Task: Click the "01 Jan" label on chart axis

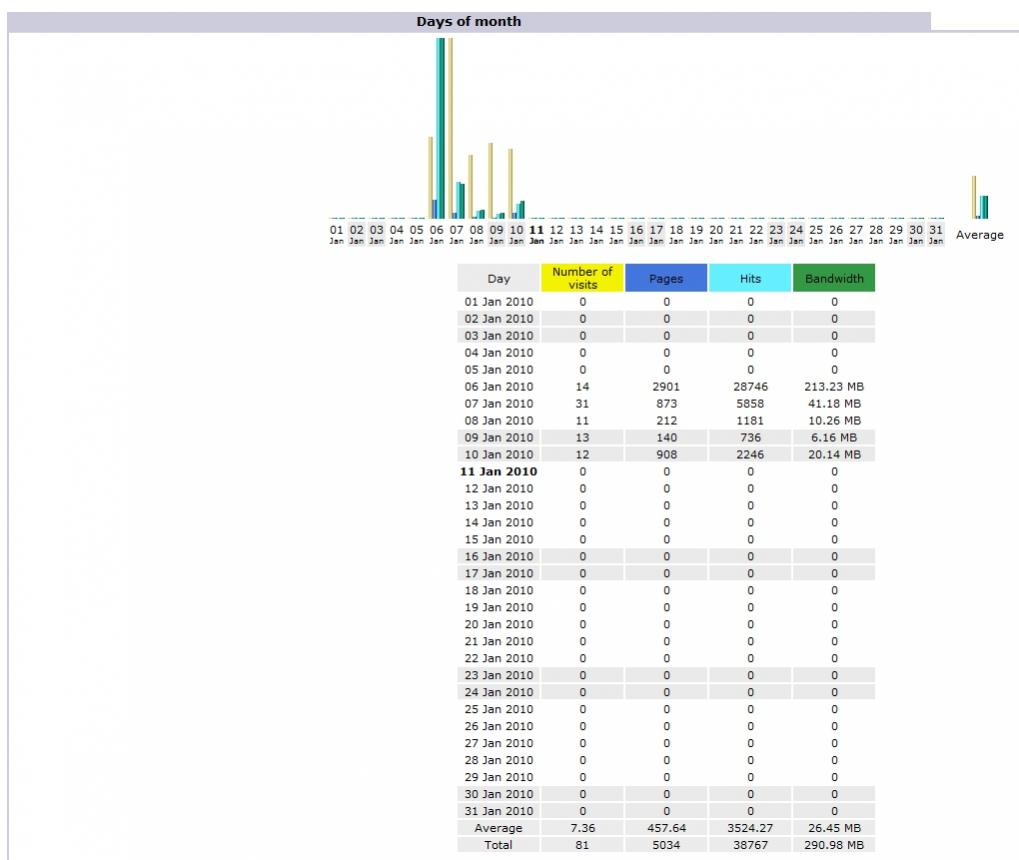Action: pyautogui.click(x=337, y=234)
